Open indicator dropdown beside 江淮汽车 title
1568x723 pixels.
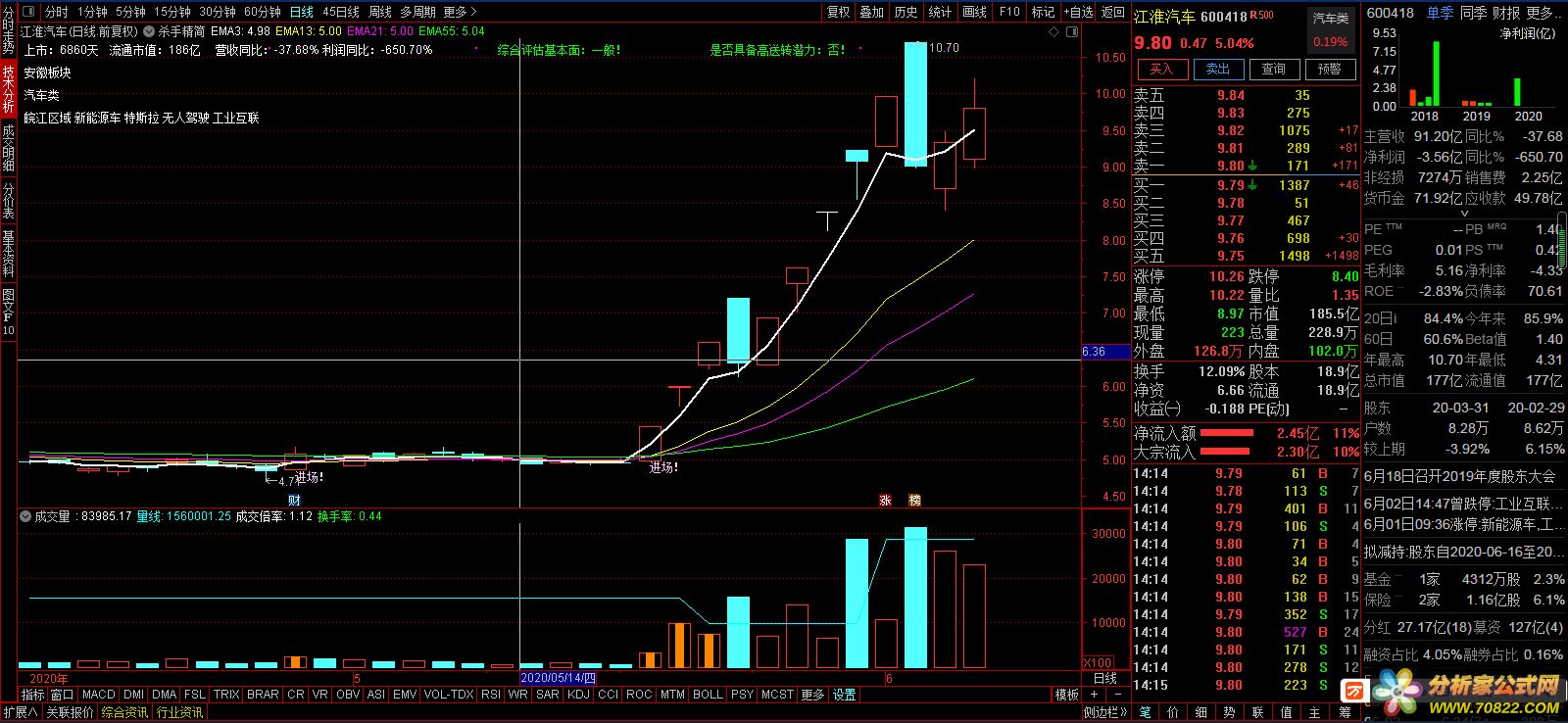[149, 31]
